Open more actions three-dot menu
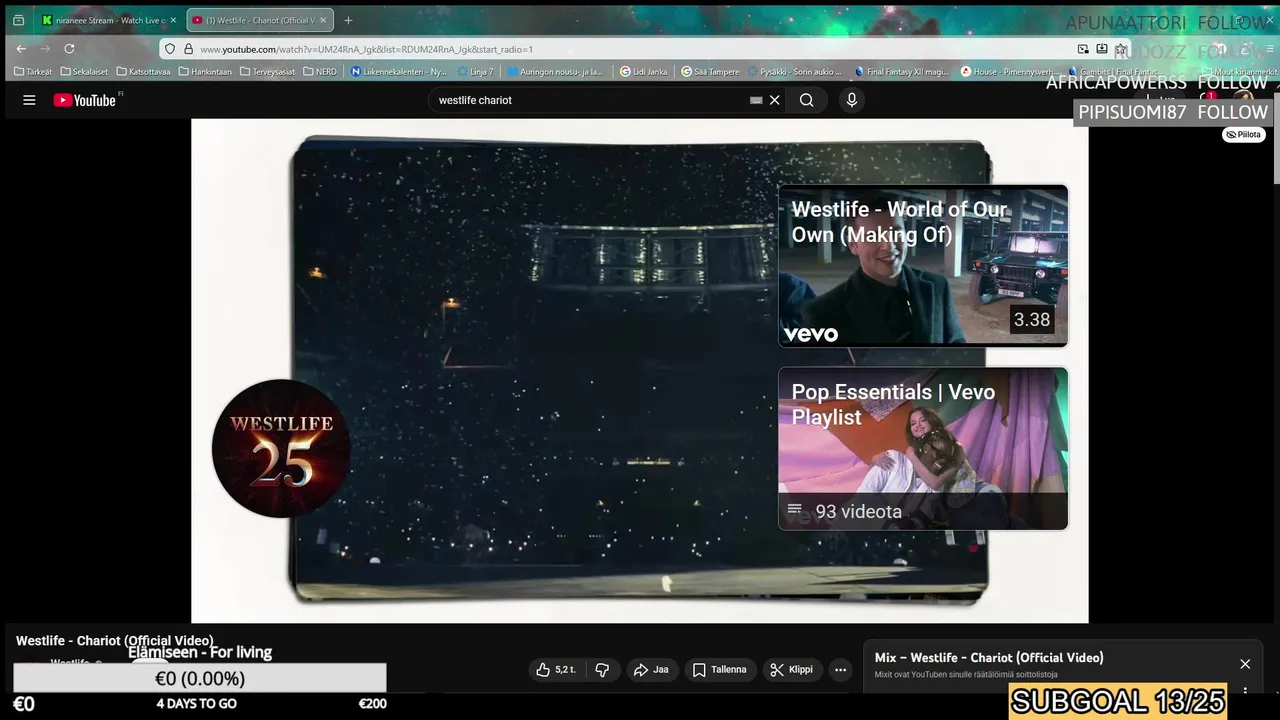The width and height of the screenshot is (1280, 720). tap(841, 670)
